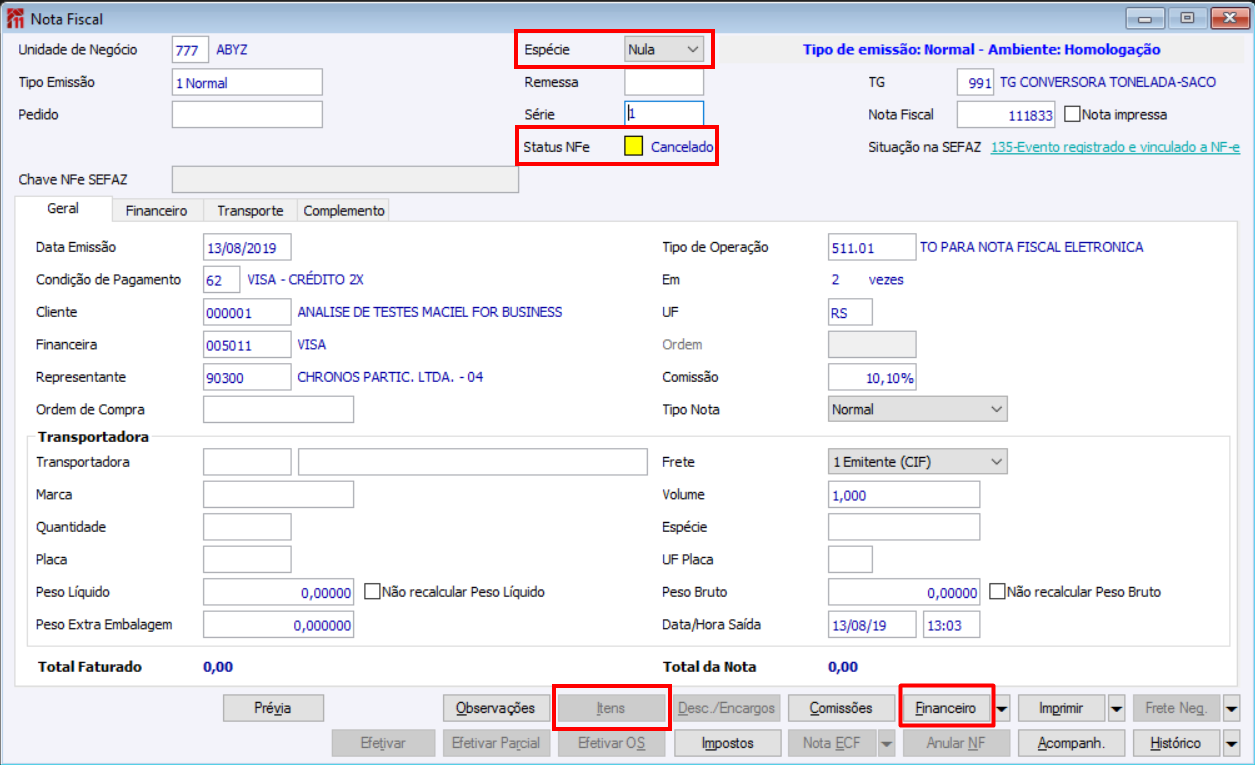Click the Tipo de Operação code field
Image resolution: width=1255 pixels, height=765 pixels.
click(x=872, y=247)
